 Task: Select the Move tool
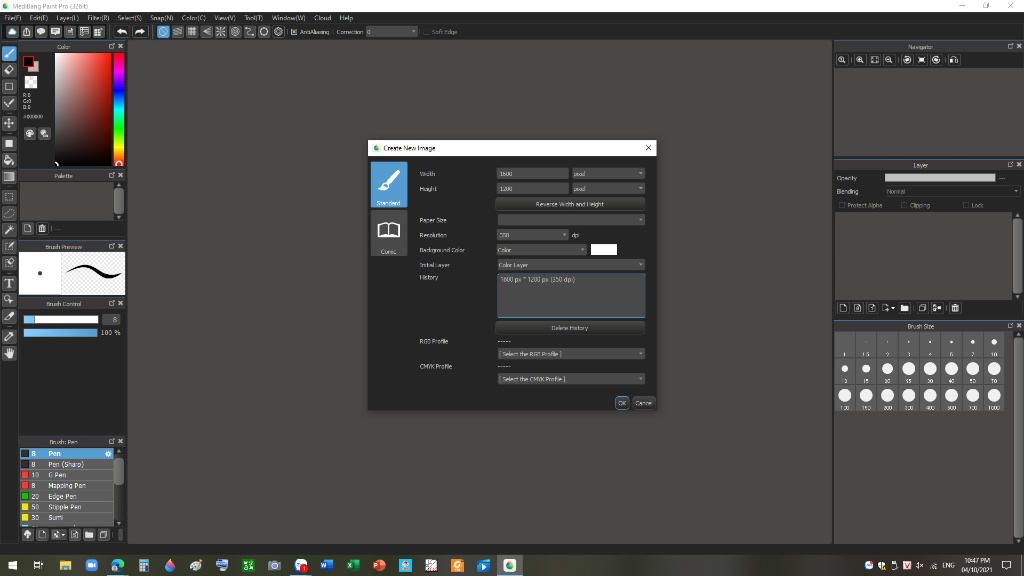pos(9,123)
